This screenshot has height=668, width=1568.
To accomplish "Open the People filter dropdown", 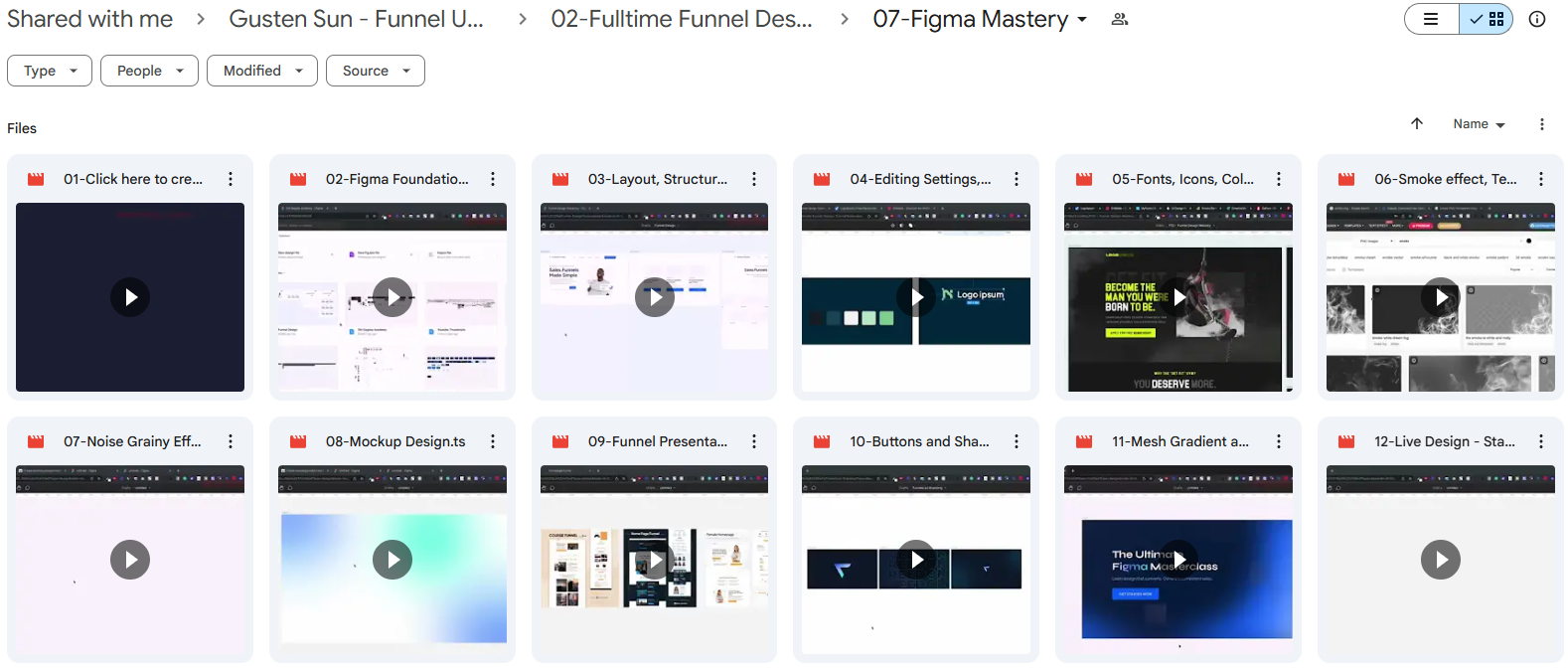I will [x=149, y=71].
